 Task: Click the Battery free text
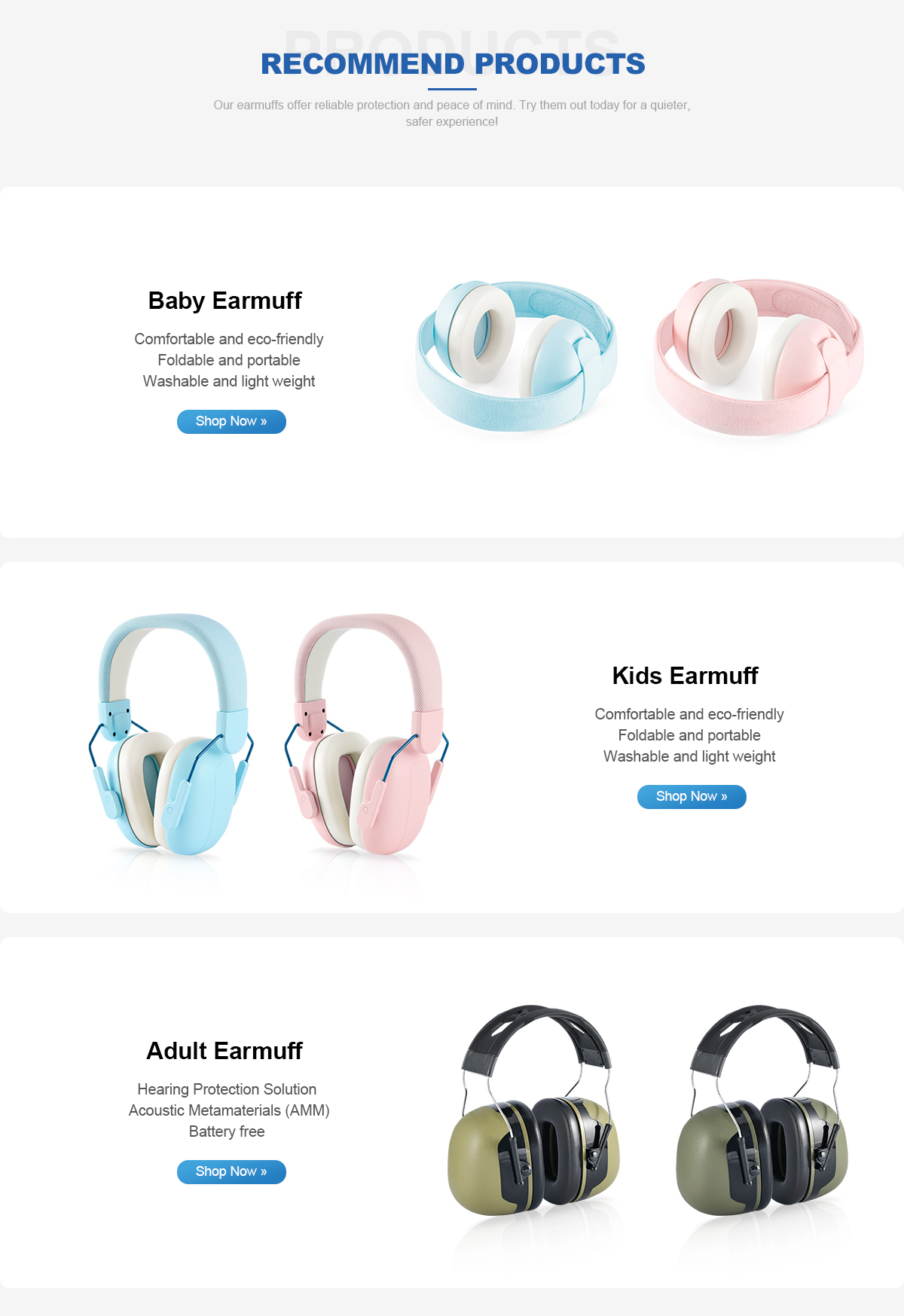(227, 1131)
